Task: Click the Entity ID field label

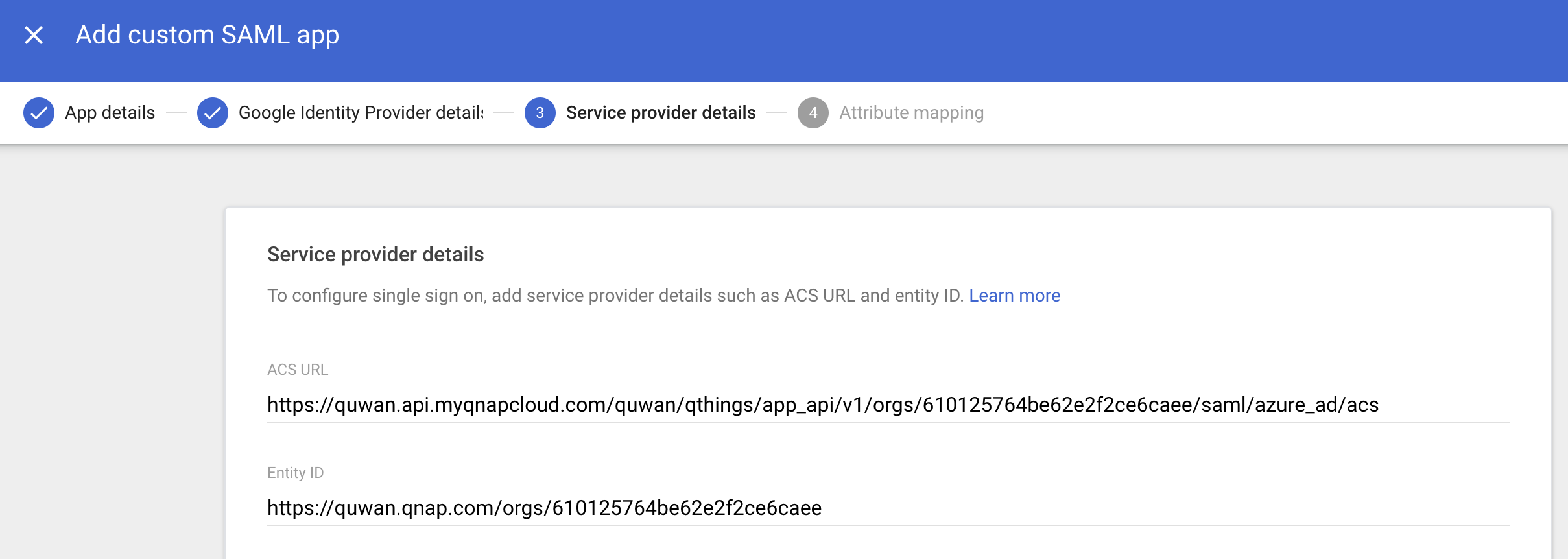Action: [295, 473]
